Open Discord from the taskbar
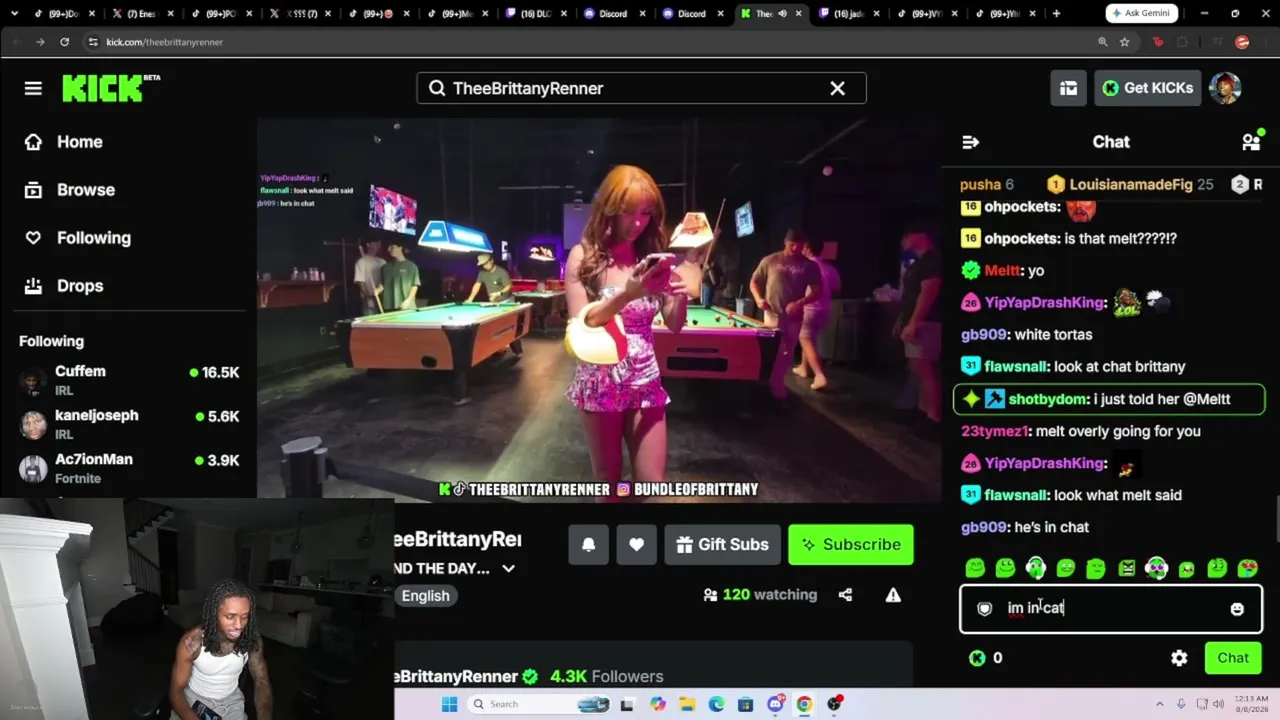Viewport: 1280px width, 720px height. (x=775, y=704)
